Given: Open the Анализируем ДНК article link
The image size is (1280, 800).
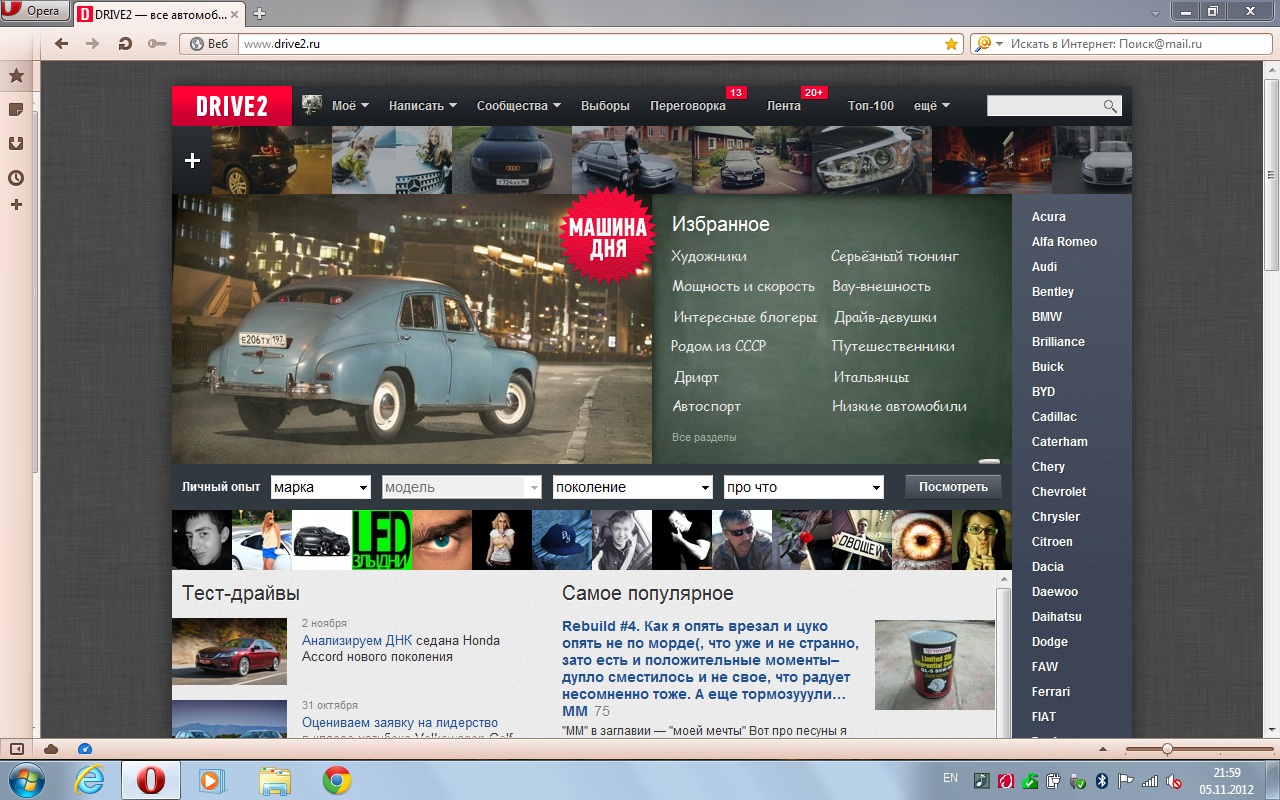Looking at the screenshot, I should (x=357, y=640).
